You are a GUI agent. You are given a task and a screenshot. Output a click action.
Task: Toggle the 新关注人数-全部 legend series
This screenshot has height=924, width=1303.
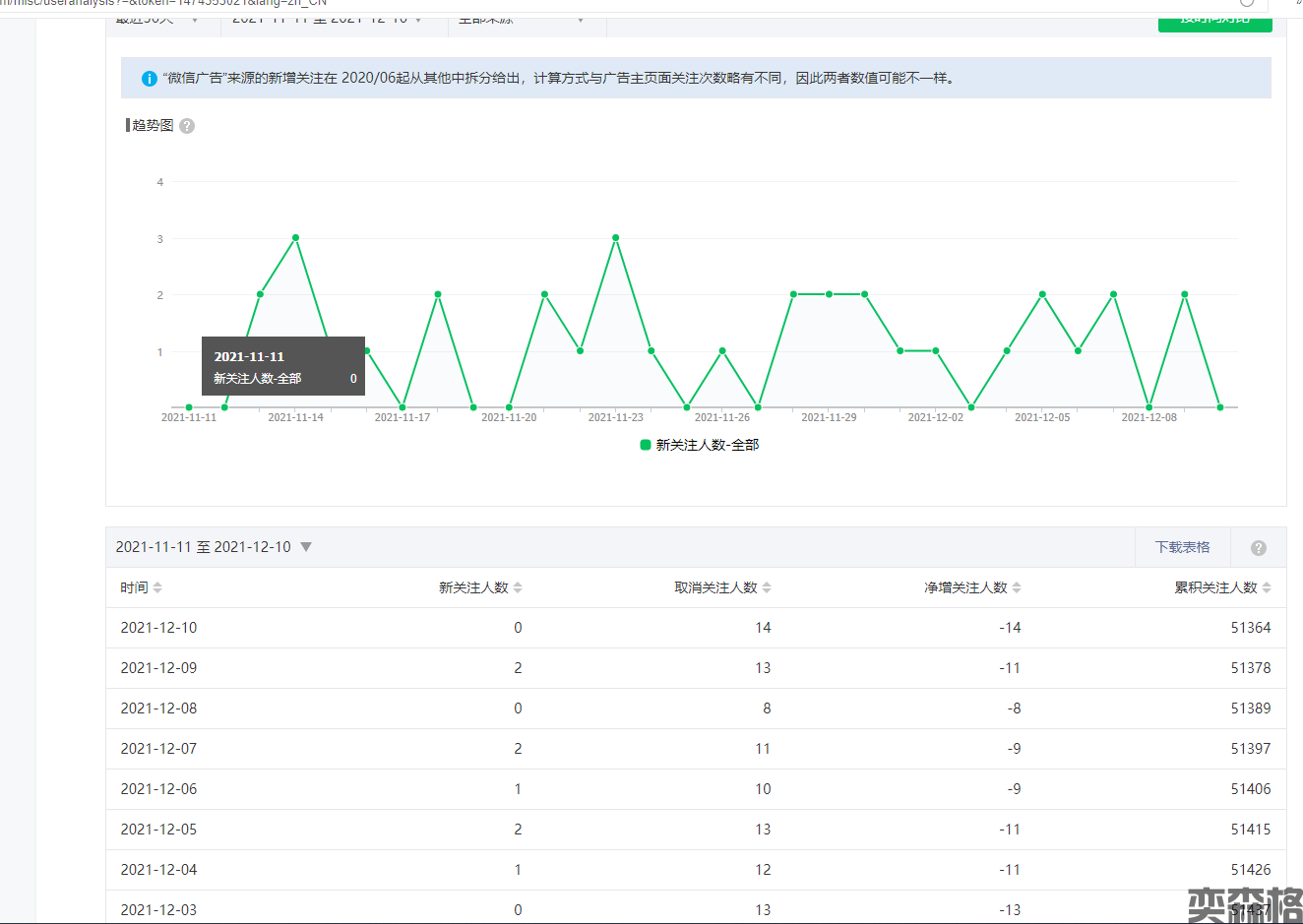click(699, 445)
